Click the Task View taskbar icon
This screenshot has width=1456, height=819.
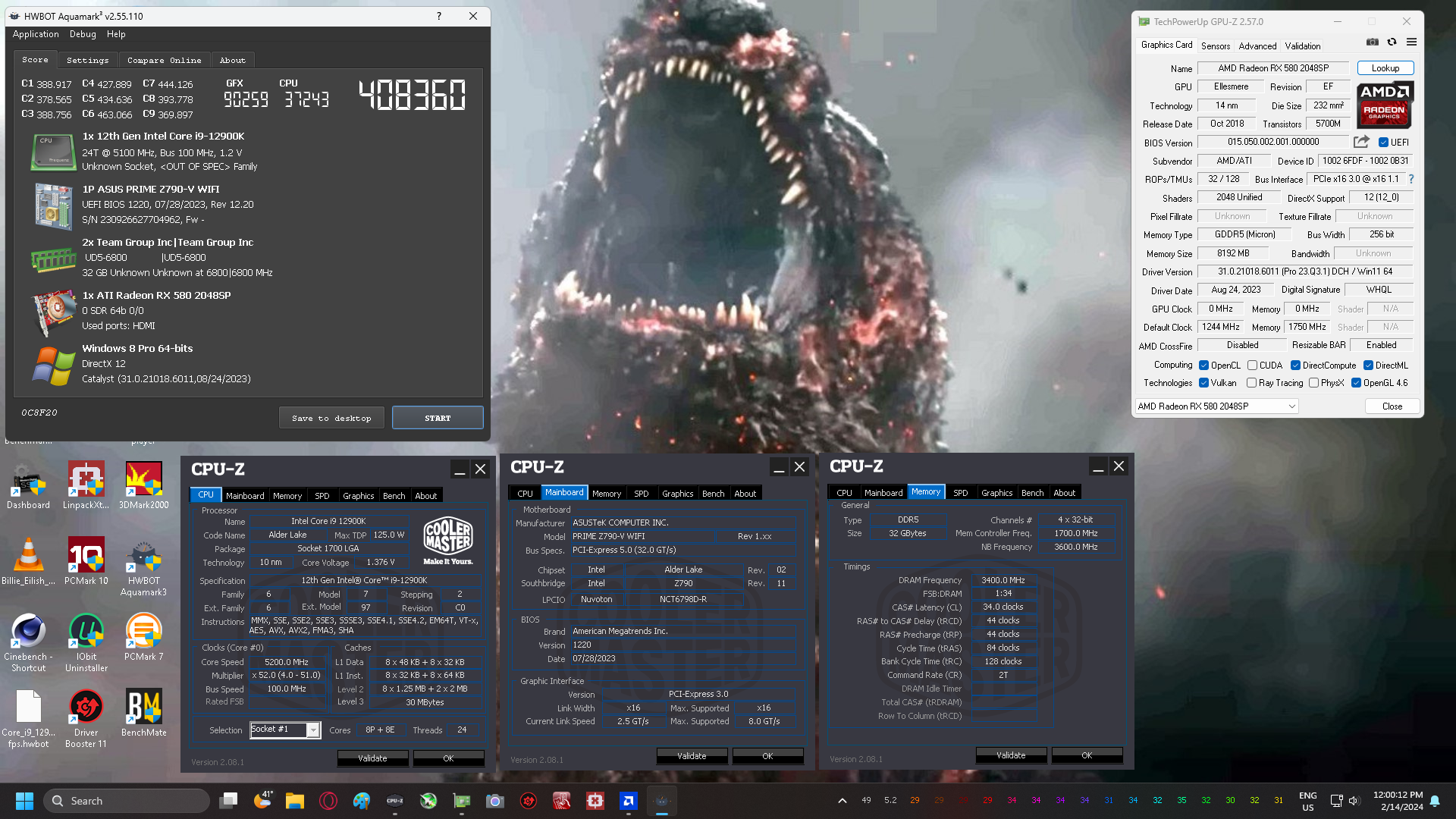(x=228, y=801)
